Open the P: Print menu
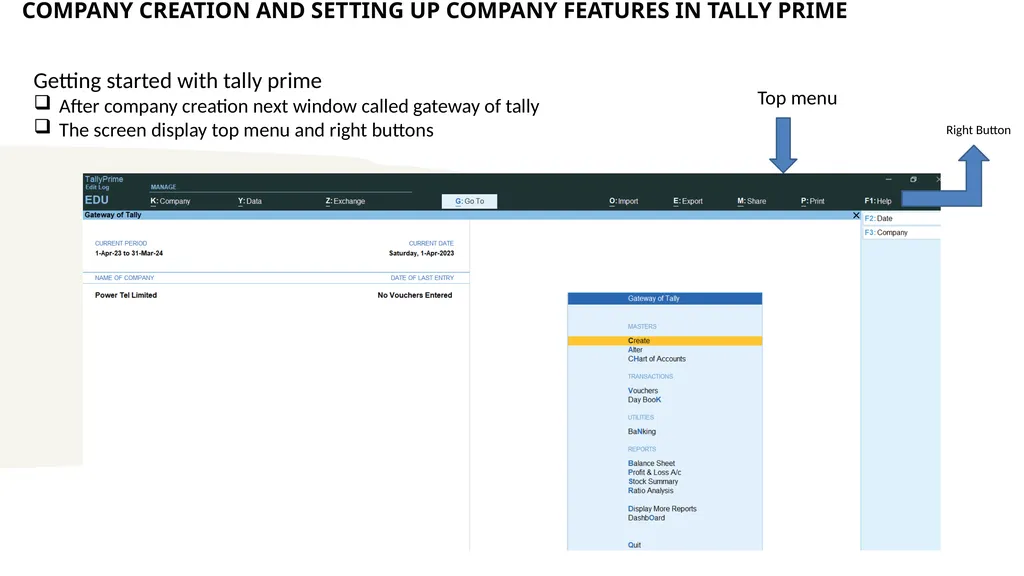The width and height of the screenshot is (1024, 576). (x=812, y=201)
